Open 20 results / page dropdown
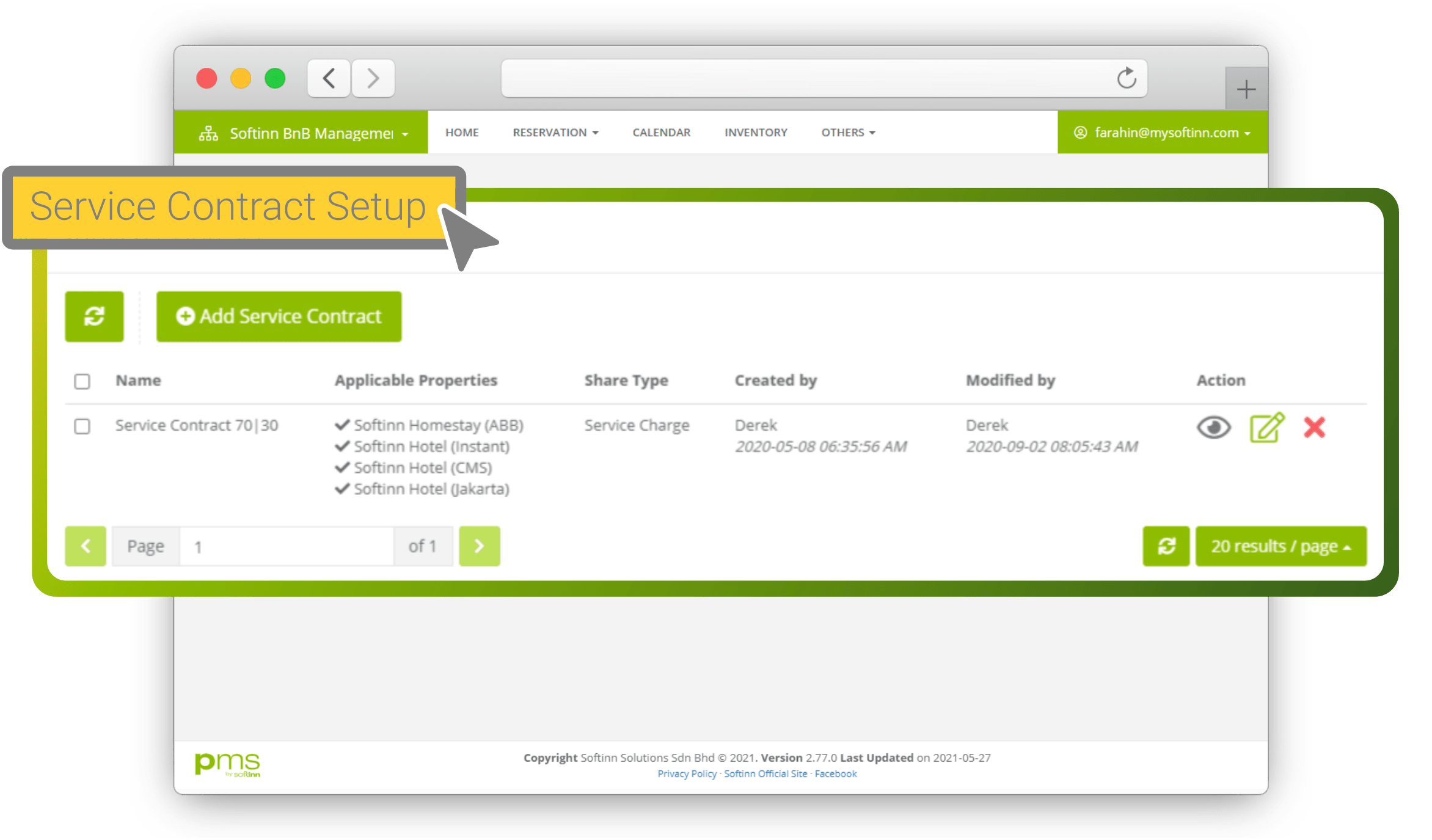 (1281, 546)
